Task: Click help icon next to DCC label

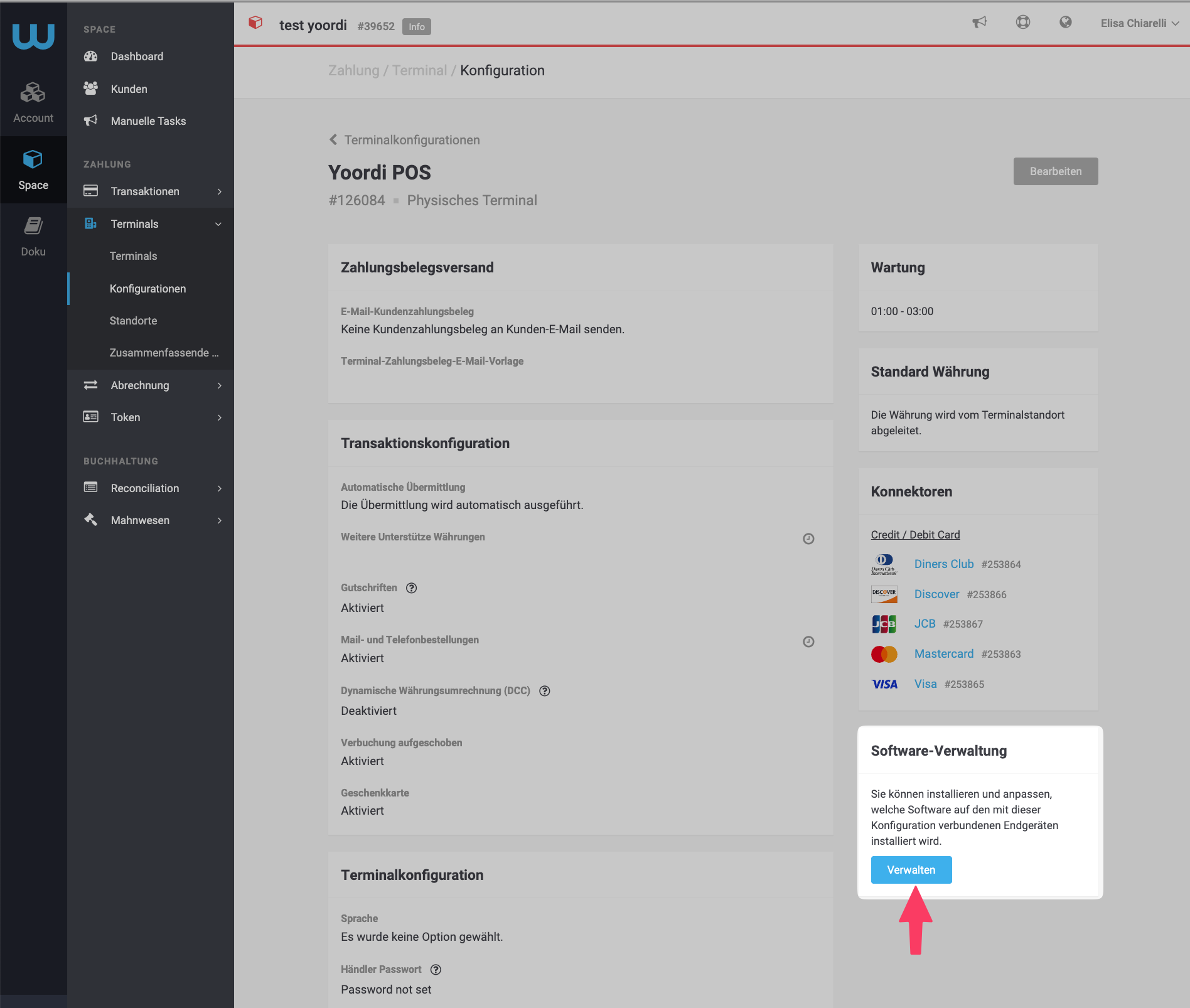Action: point(545,691)
